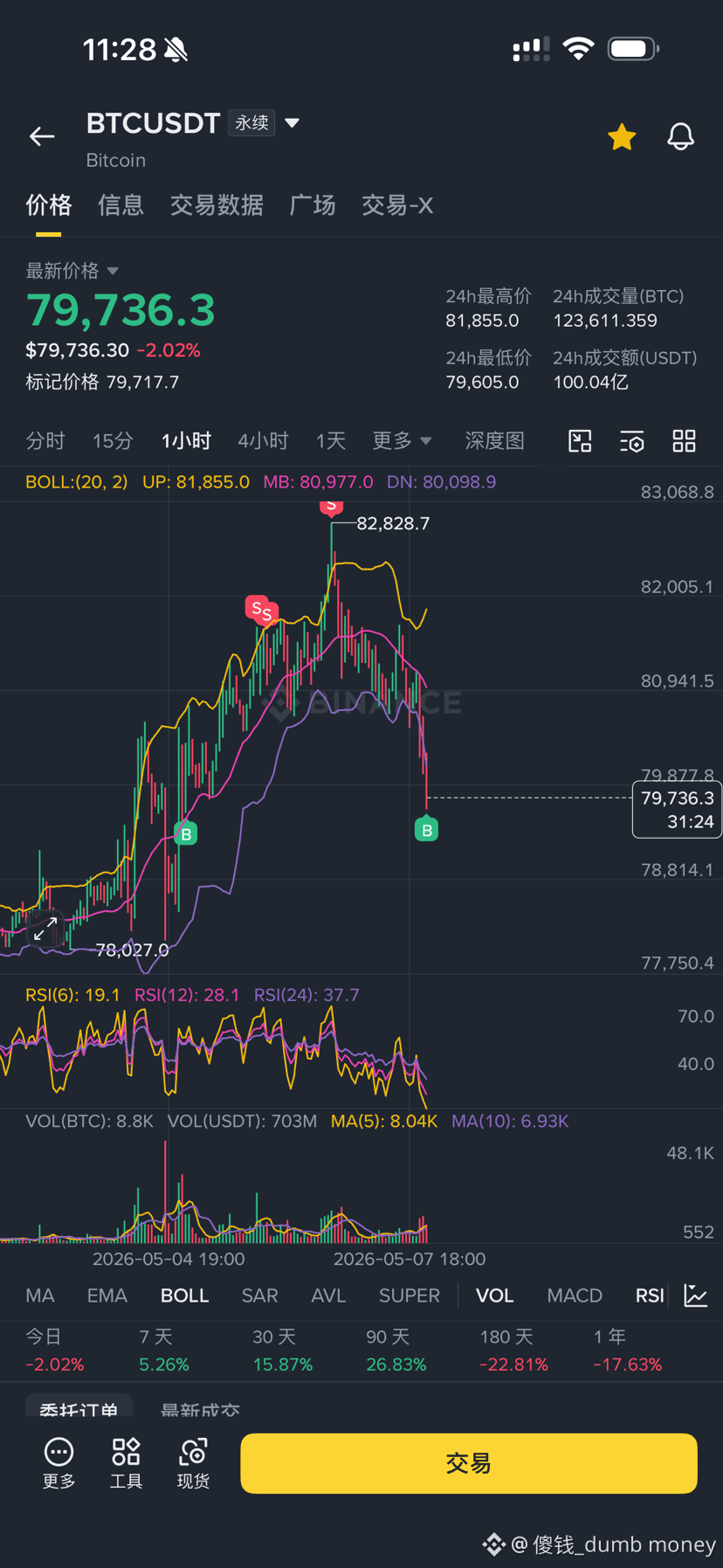Tap the green B marker near current price
This screenshot has height=1568, width=723.
[426, 829]
